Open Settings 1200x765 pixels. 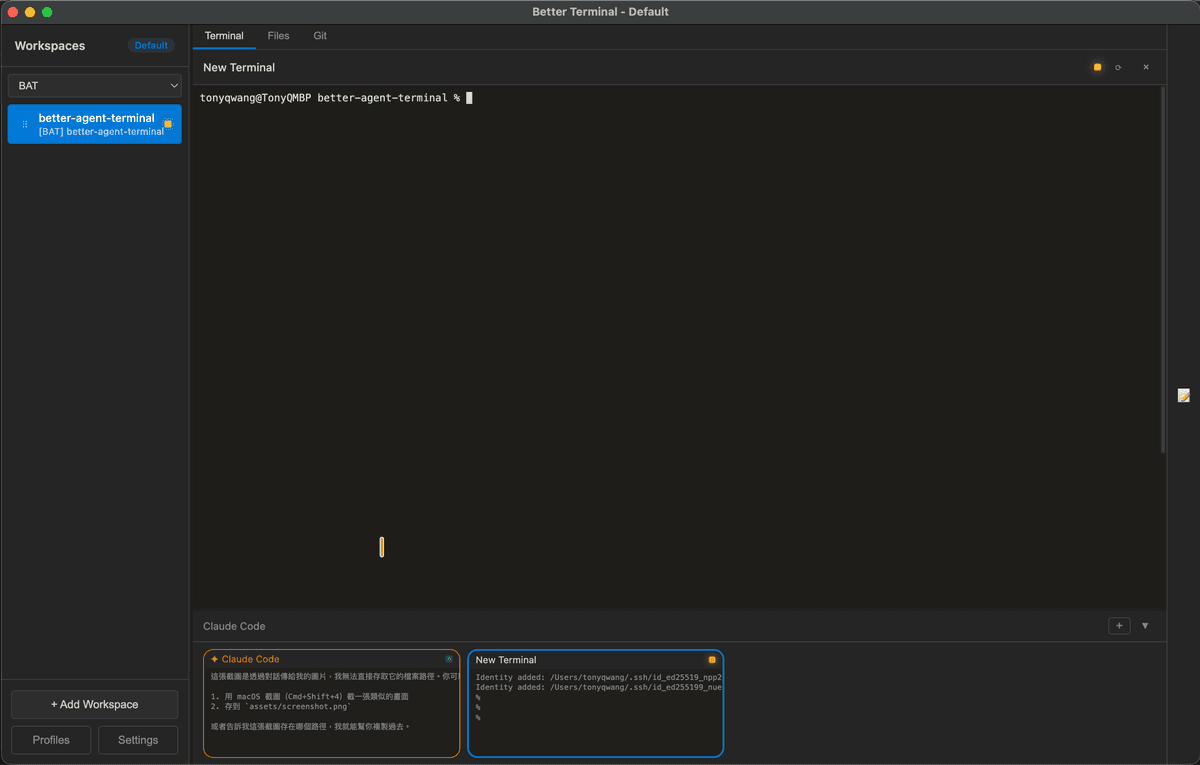point(138,740)
